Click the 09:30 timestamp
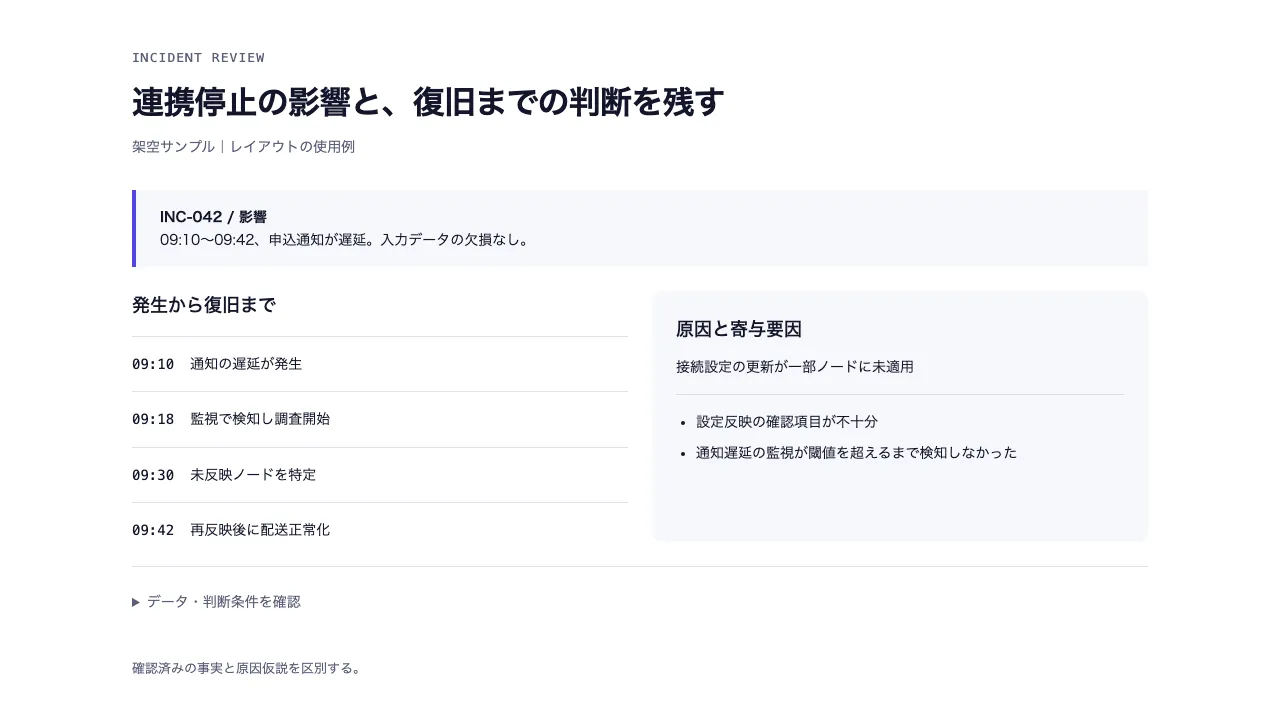1280x720 pixels. point(153,475)
